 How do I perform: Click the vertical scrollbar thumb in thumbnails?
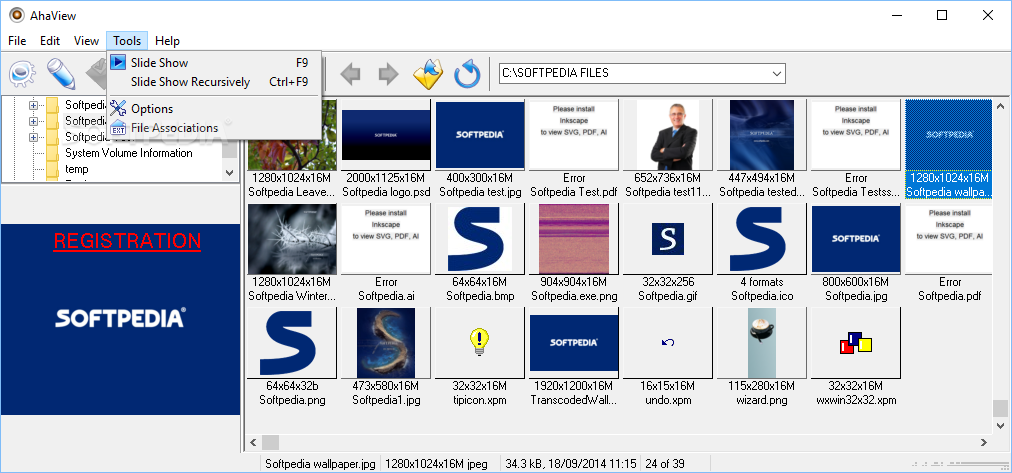click(x=1000, y=408)
